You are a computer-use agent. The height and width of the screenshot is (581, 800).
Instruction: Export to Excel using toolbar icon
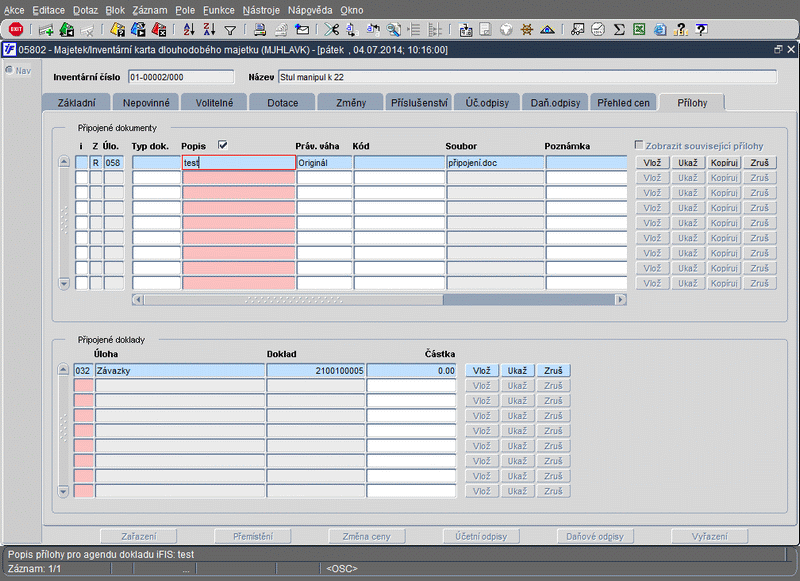click(639, 29)
